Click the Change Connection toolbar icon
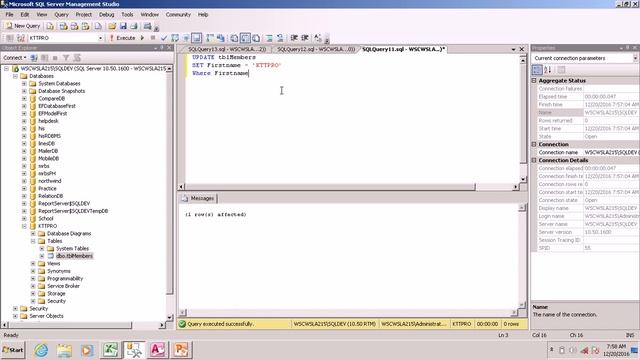 (20, 38)
